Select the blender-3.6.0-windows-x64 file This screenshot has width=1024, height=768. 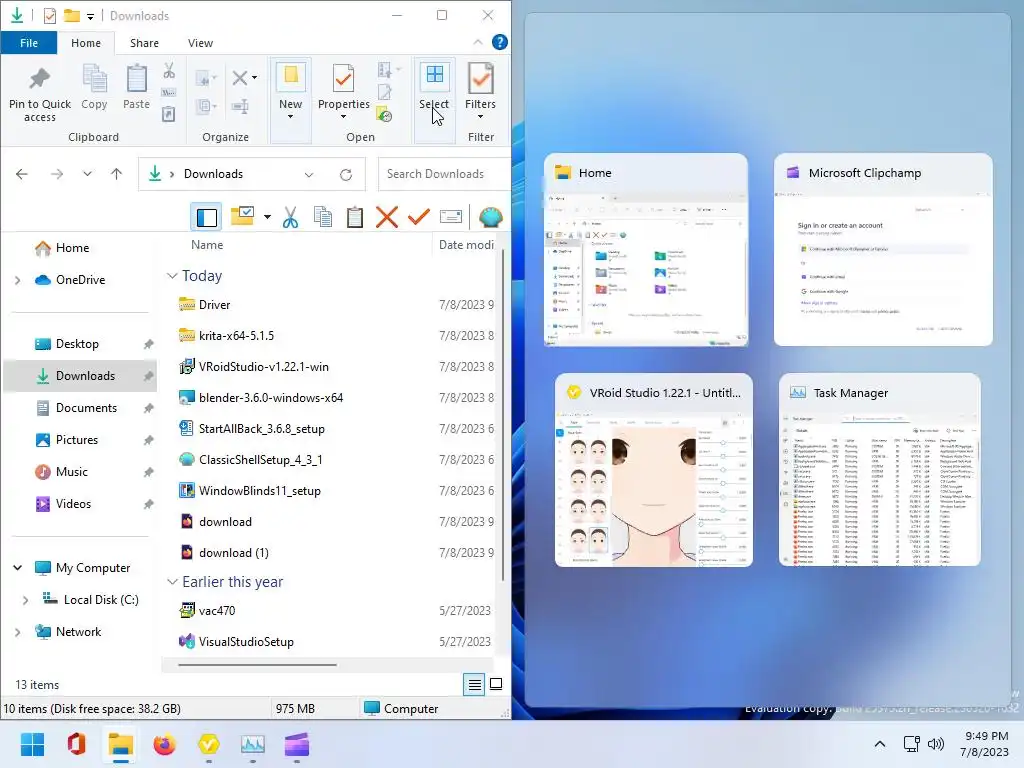point(270,398)
